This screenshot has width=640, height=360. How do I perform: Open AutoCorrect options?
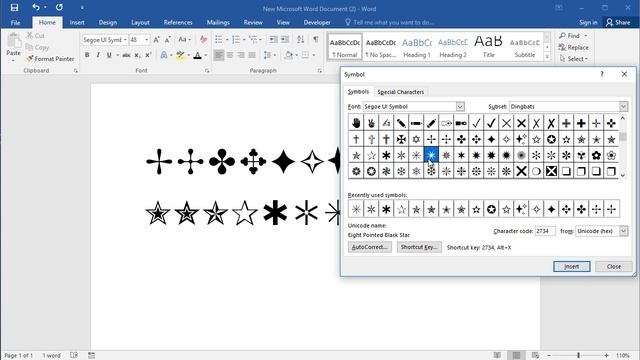pyautogui.click(x=370, y=247)
